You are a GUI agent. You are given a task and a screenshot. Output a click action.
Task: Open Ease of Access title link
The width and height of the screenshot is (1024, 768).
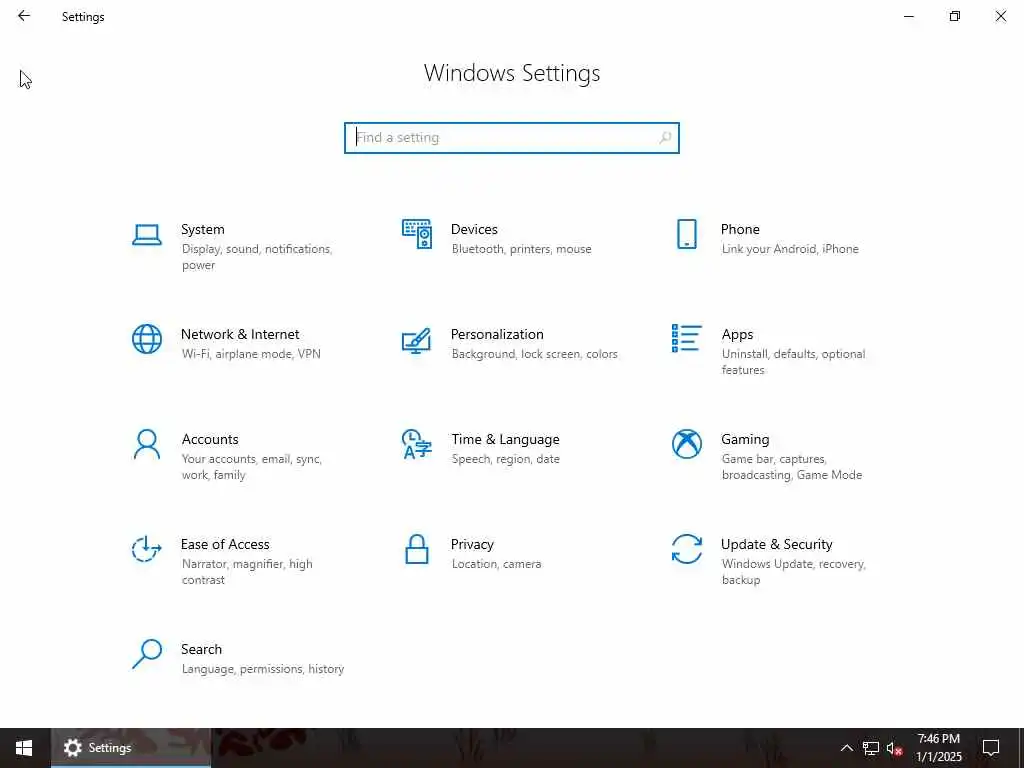pyautogui.click(x=225, y=544)
